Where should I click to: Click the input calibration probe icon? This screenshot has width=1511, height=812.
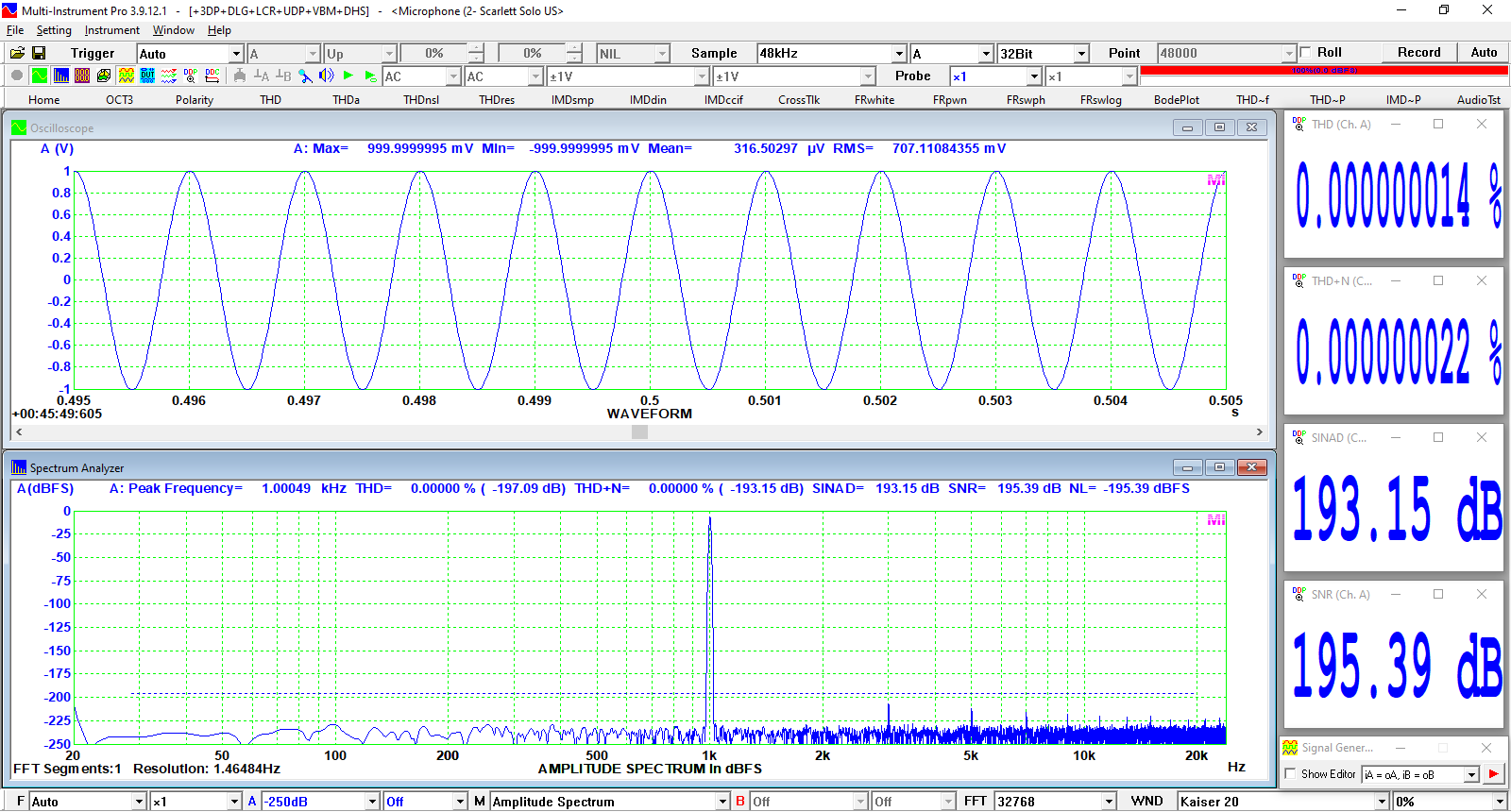click(305, 76)
